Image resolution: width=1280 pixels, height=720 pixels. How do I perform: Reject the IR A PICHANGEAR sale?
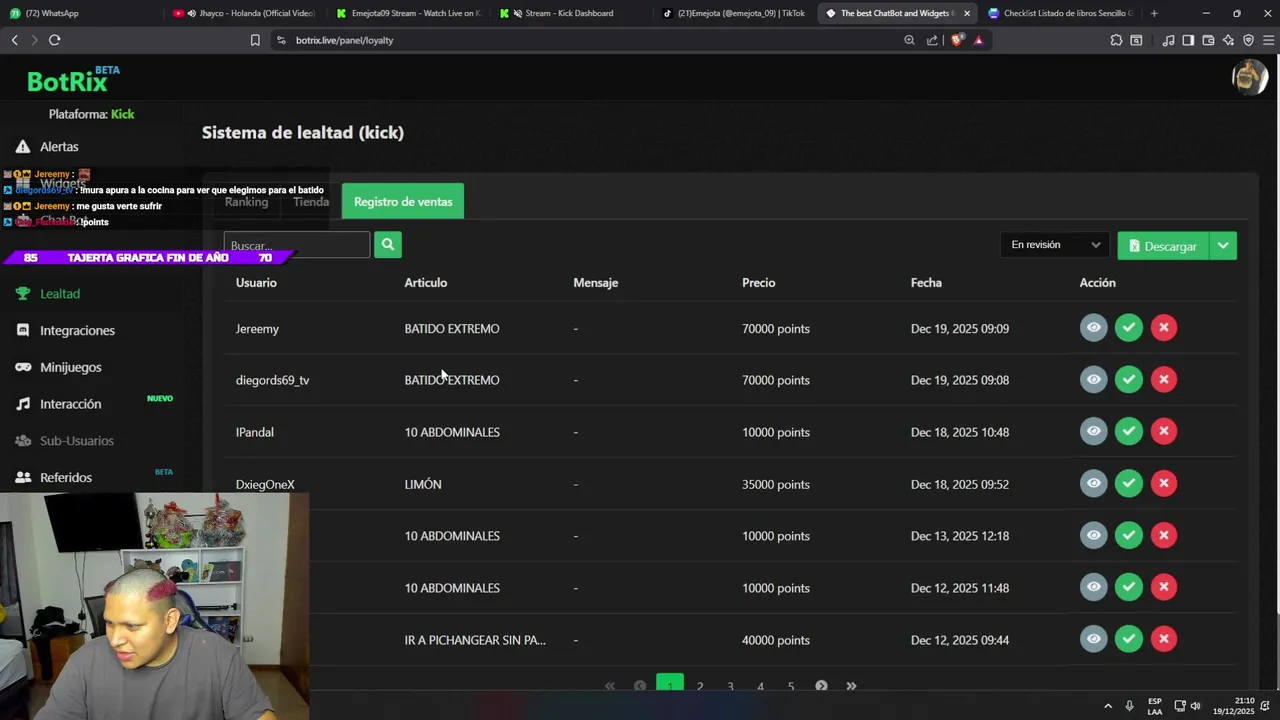(x=1164, y=640)
